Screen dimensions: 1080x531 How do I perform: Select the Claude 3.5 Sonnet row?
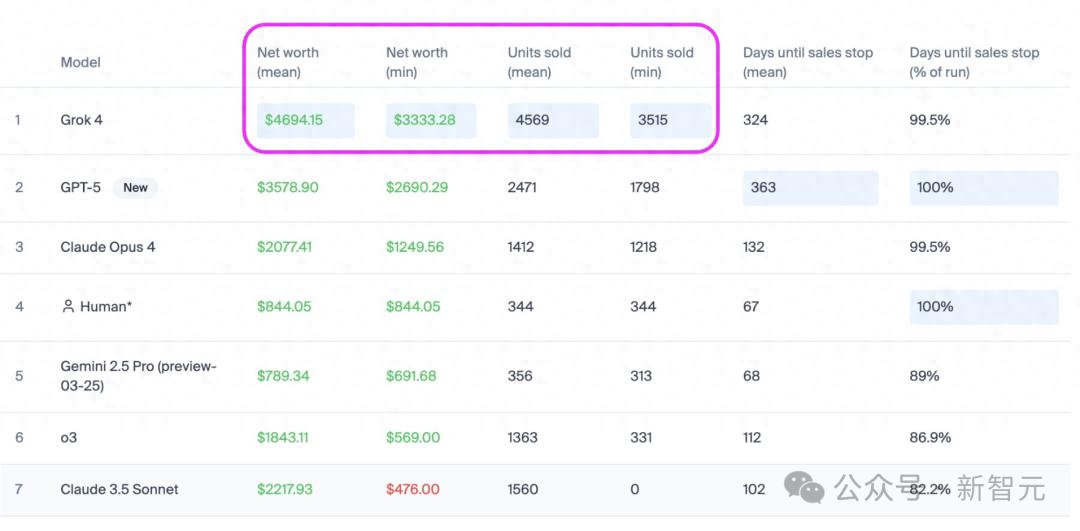pos(119,489)
